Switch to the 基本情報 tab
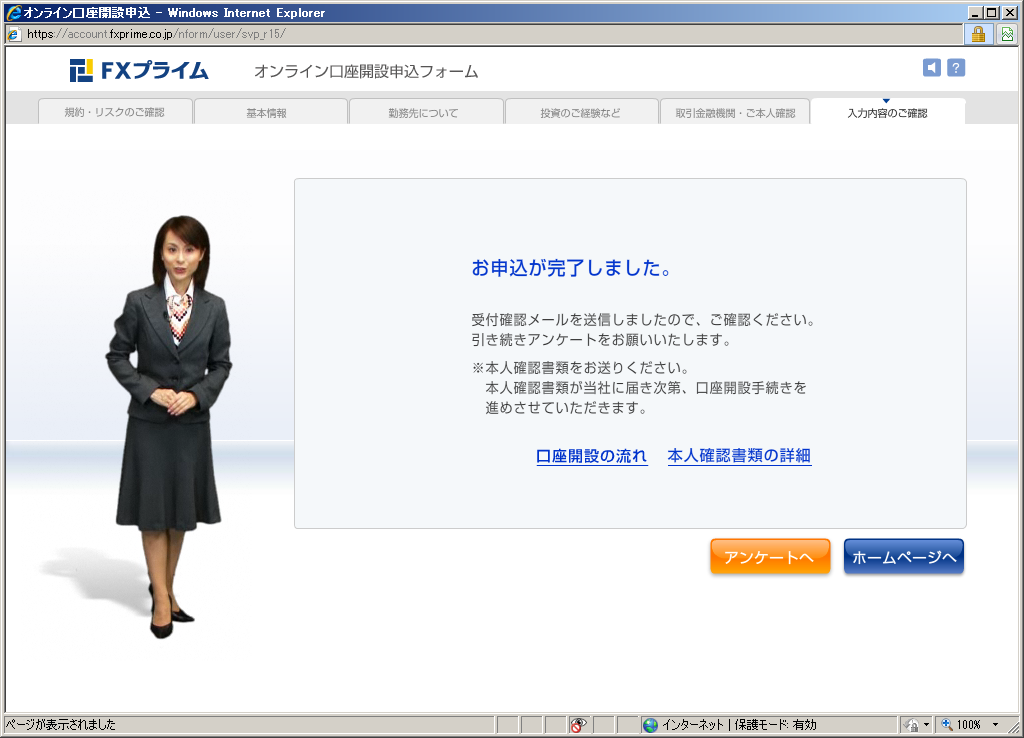The image size is (1024, 738). pyautogui.click(x=266, y=113)
